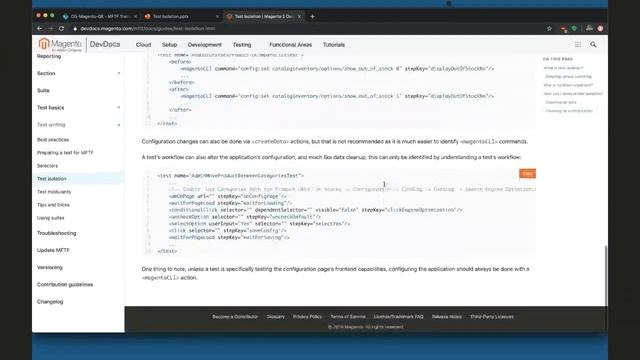Open Troubleshooting in the sidebar
The height and width of the screenshot is (360, 640).
56,233
